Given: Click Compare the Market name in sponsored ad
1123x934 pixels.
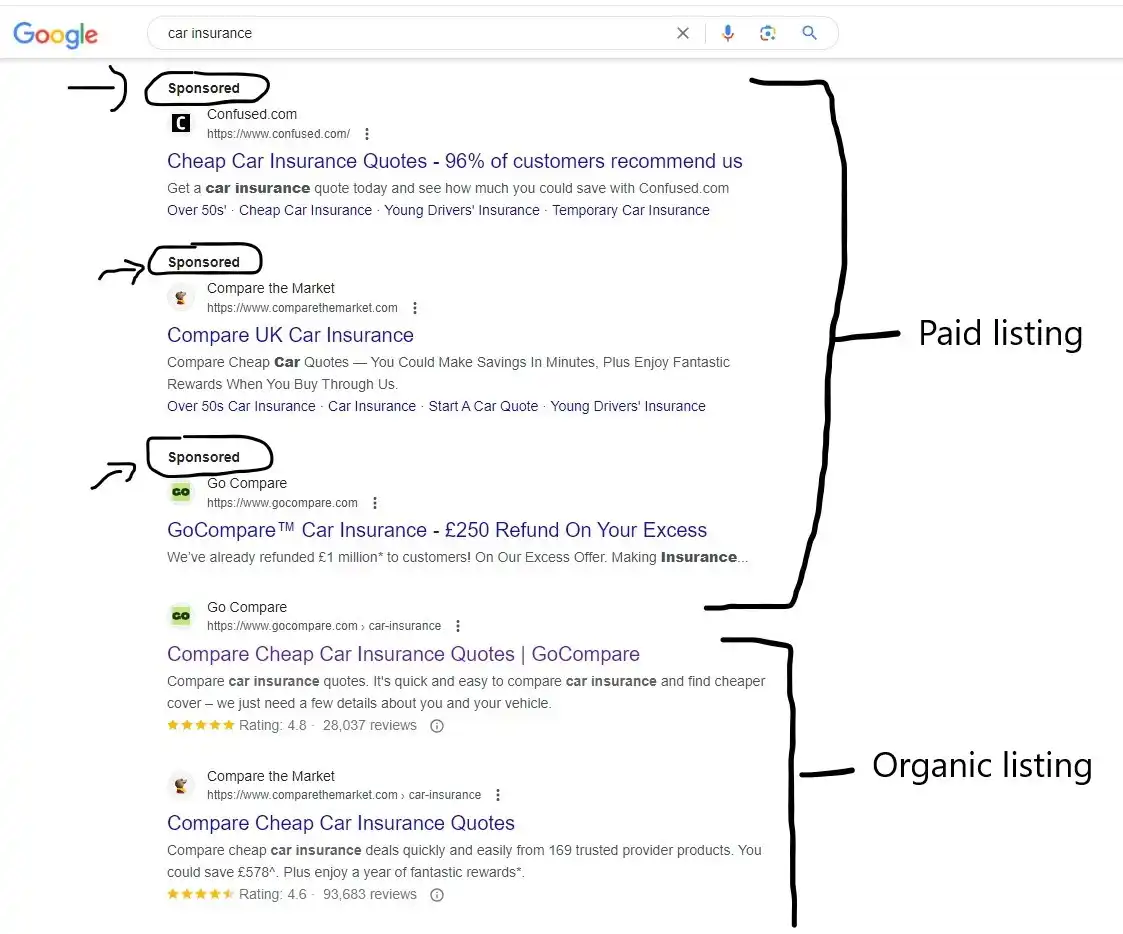Looking at the screenshot, I should tap(271, 288).
